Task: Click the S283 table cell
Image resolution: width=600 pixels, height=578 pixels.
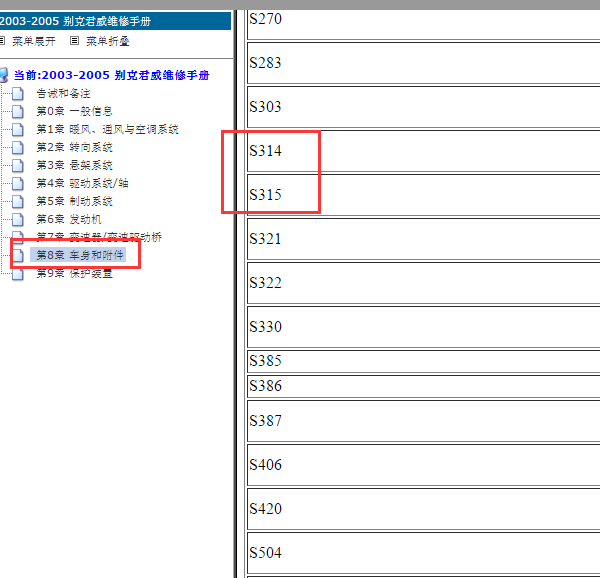Action: point(423,63)
